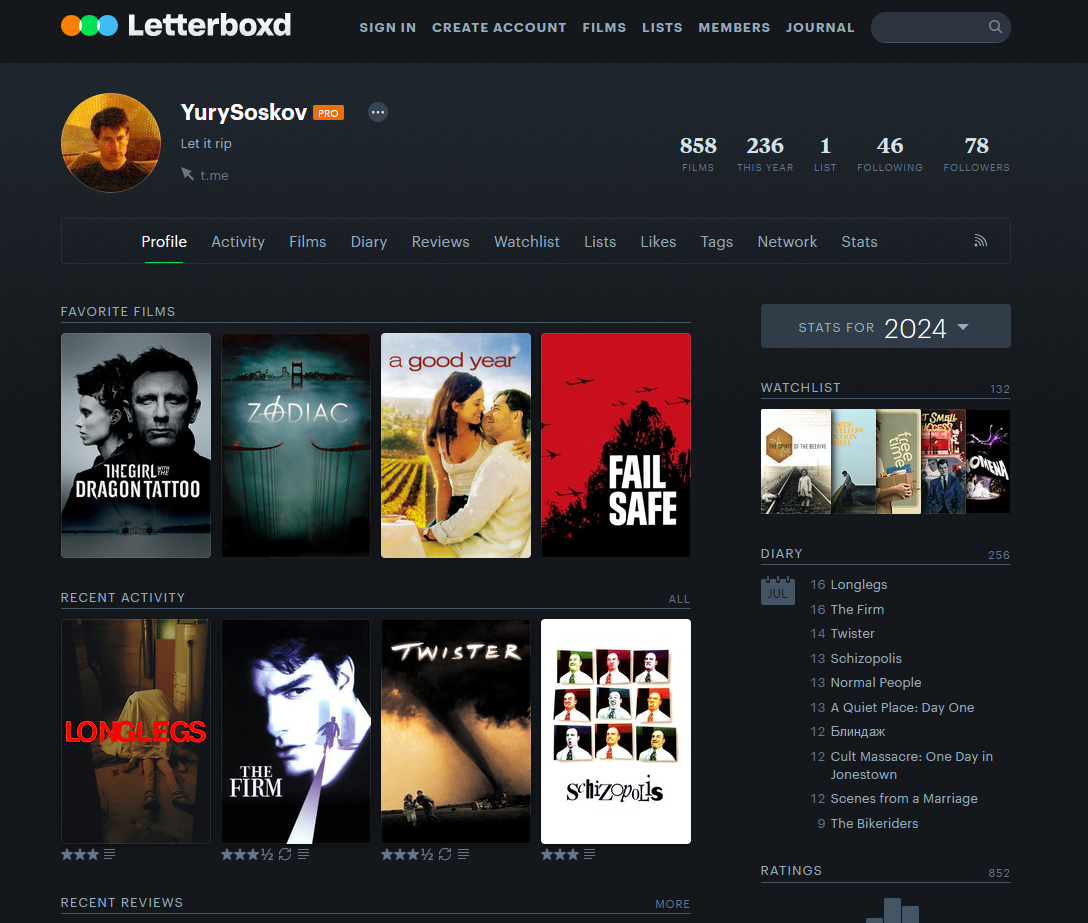Open the Блиндаж diary entry
The height and width of the screenshot is (923, 1088).
pyautogui.click(x=858, y=731)
